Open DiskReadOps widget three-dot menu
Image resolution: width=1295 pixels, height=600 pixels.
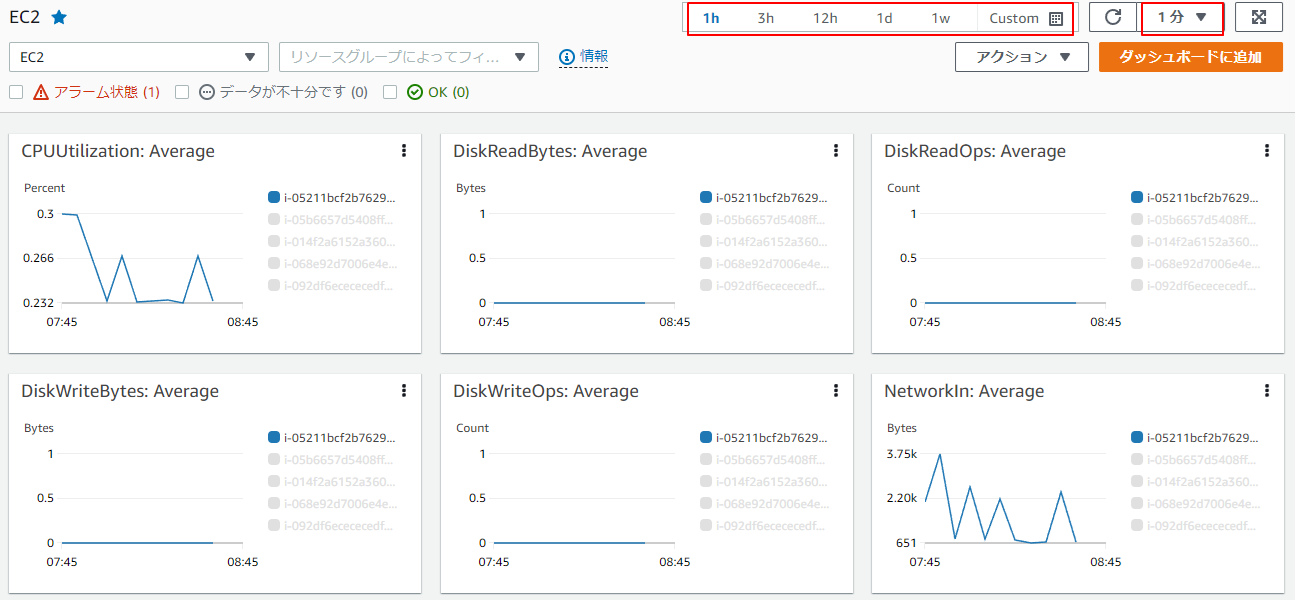[x=1267, y=151]
